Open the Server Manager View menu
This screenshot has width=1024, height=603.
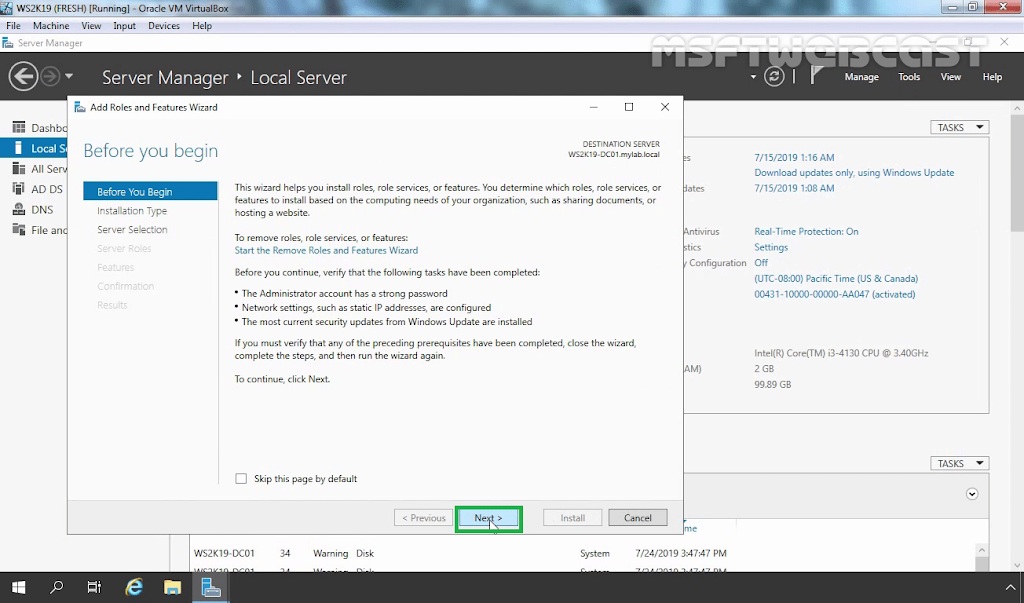click(950, 77)
